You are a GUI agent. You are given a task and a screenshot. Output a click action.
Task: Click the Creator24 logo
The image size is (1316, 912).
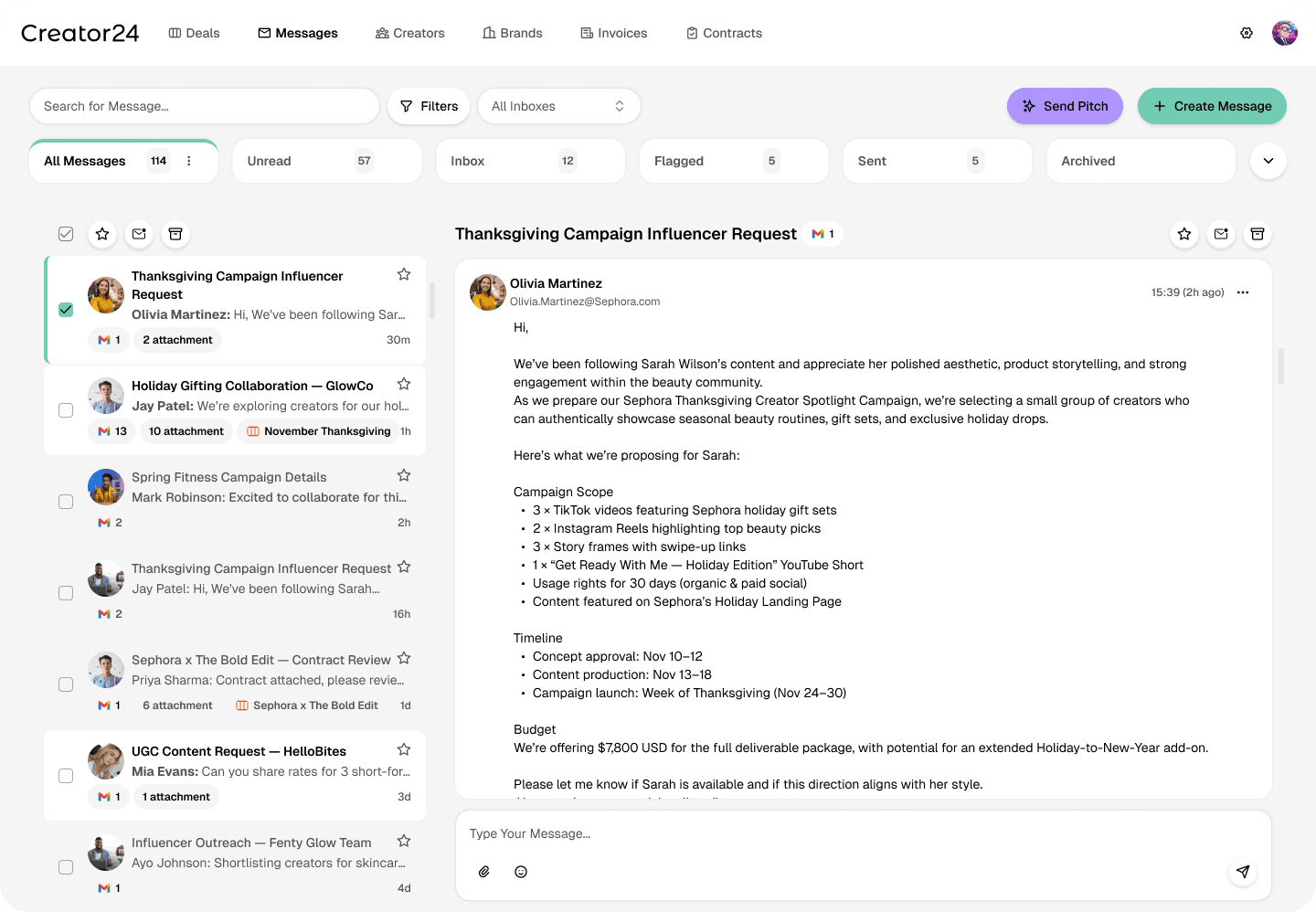(80, 33)
